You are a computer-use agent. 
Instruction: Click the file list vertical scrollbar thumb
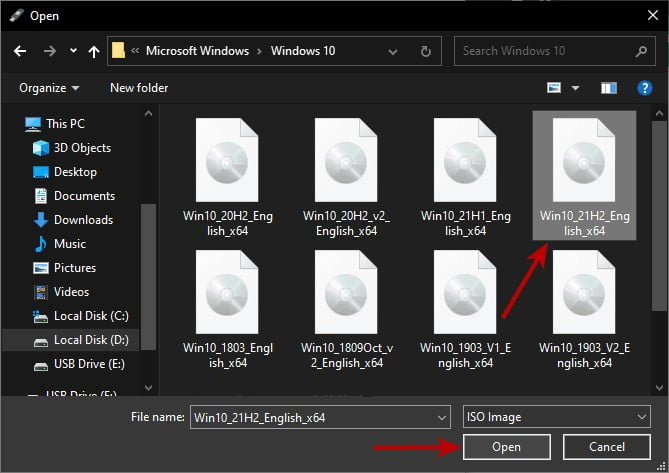(659, 216)
